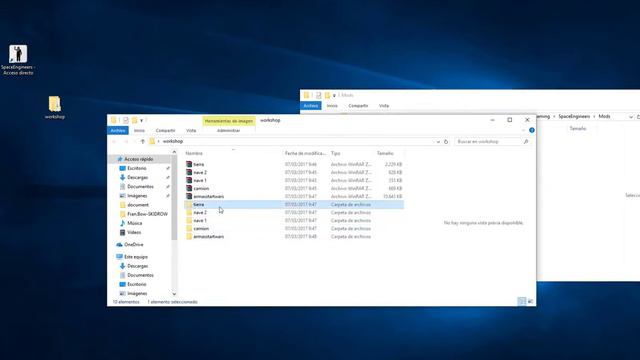The height and width of the screenshot is (360, 640).
Task: Navigate back in workshop window
Action: 114,141
